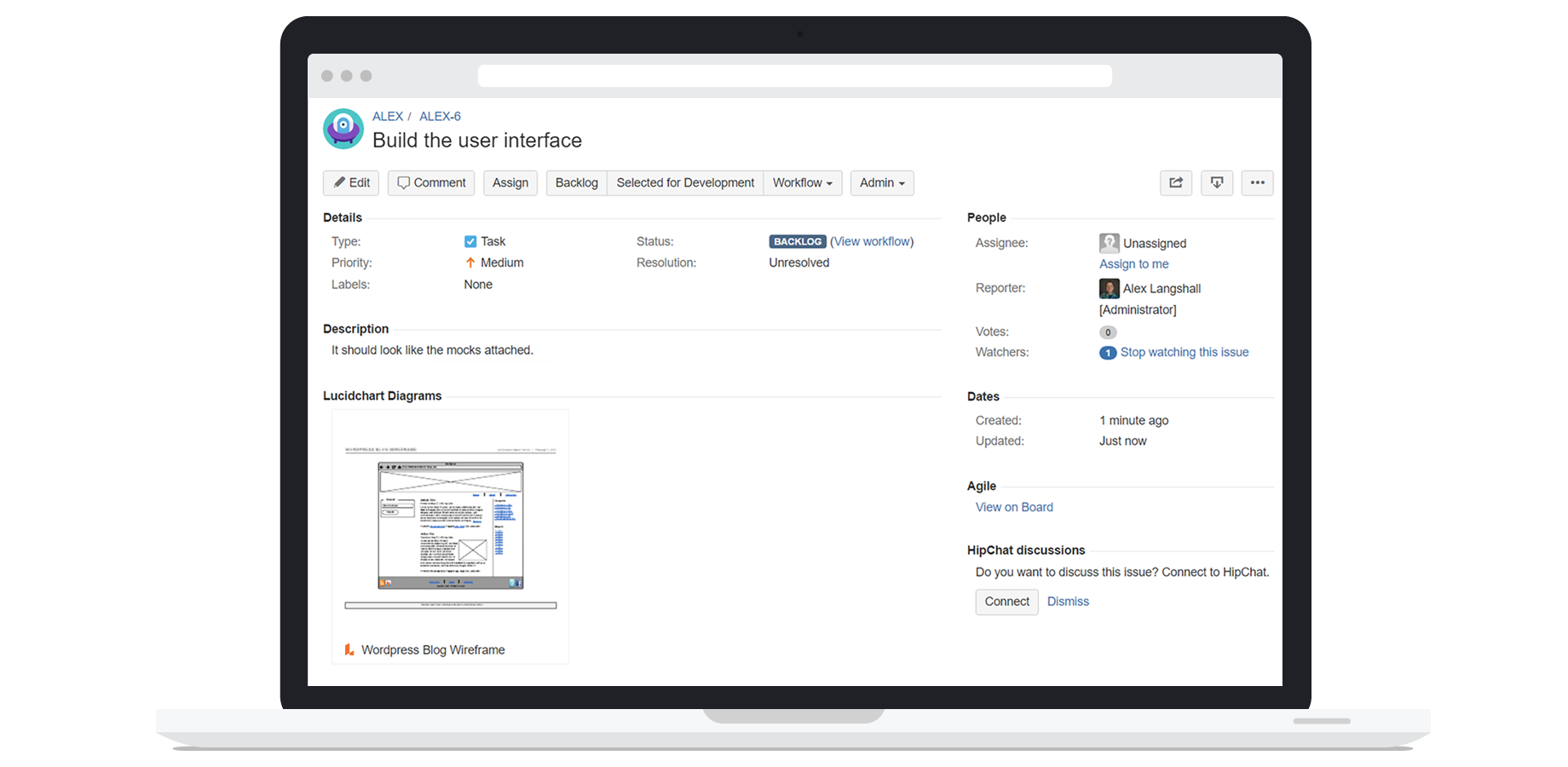This screenshot has height=767, width=1568.
Task: Expand the Workflow dropdown
Action: (x=803, y=182)
